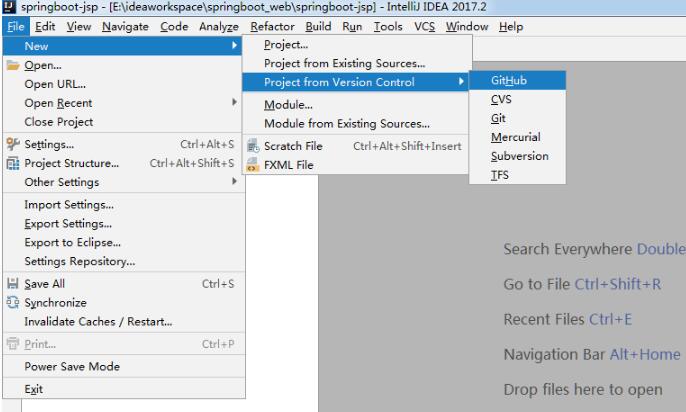Select Open Recent menu entry
The width and height of the screenshot is (686, 412).
(x=122, y=103)
